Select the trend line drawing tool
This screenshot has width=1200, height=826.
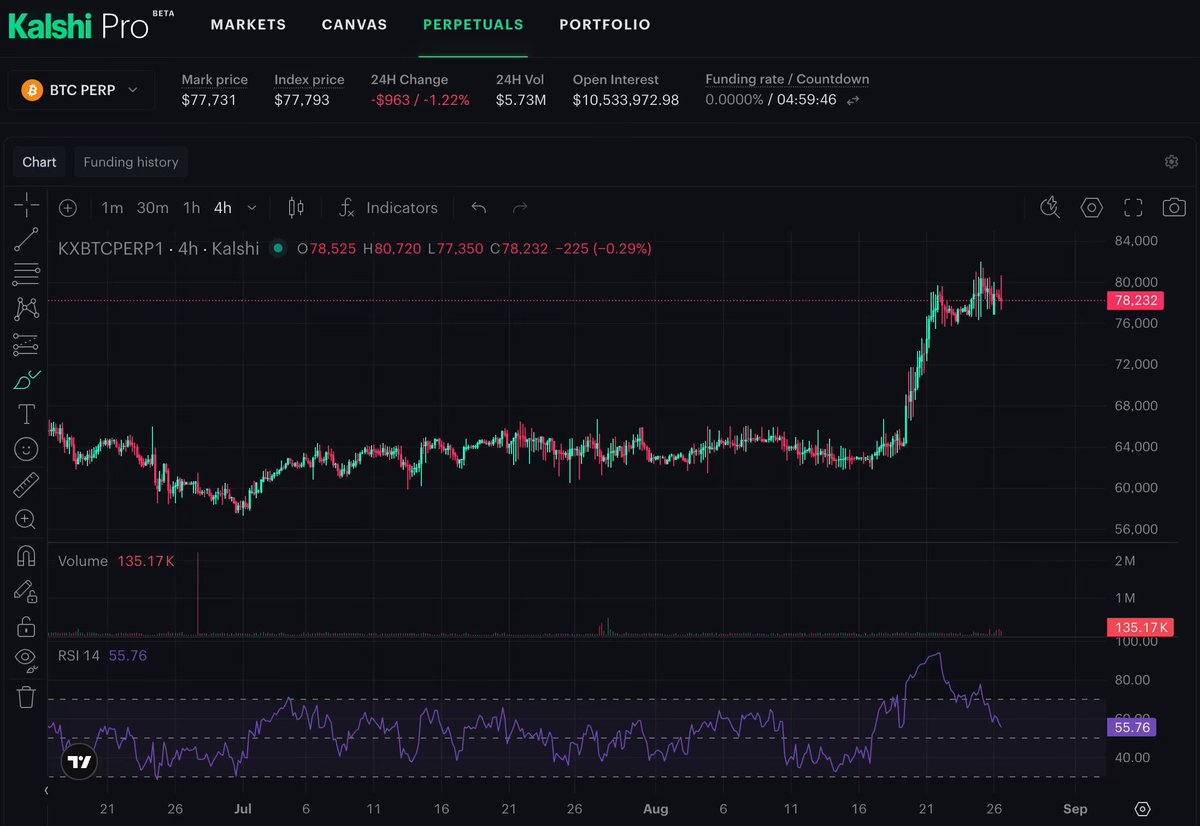[x=27, y=239]
